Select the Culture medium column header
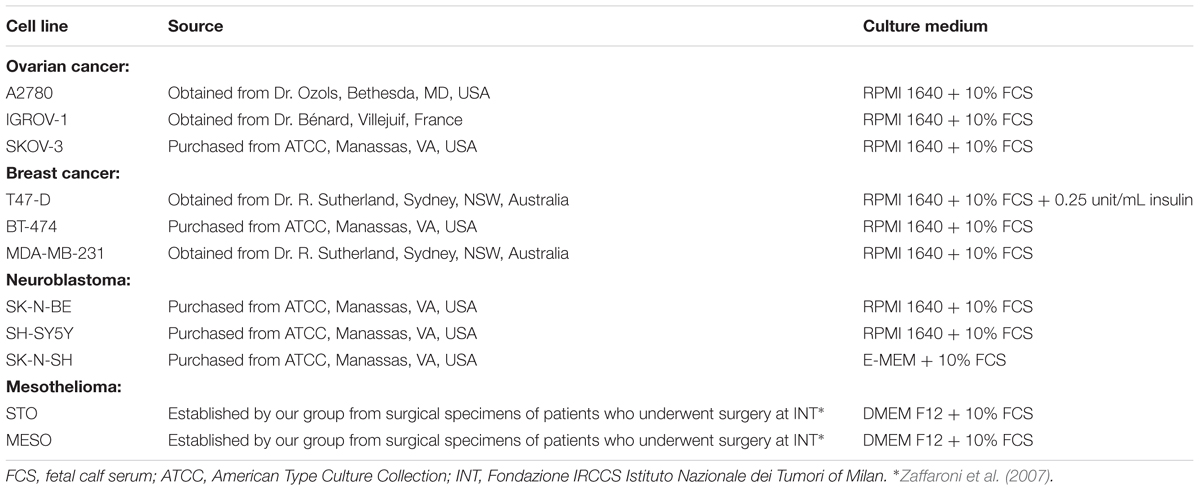Screen dimensions: 1200x491 coord(925,27)
